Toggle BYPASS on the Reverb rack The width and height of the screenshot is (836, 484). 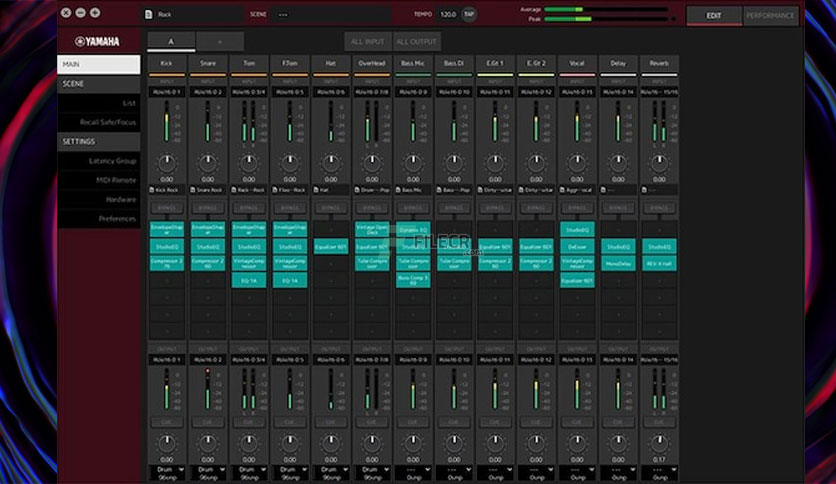click(x=660, y=207)
